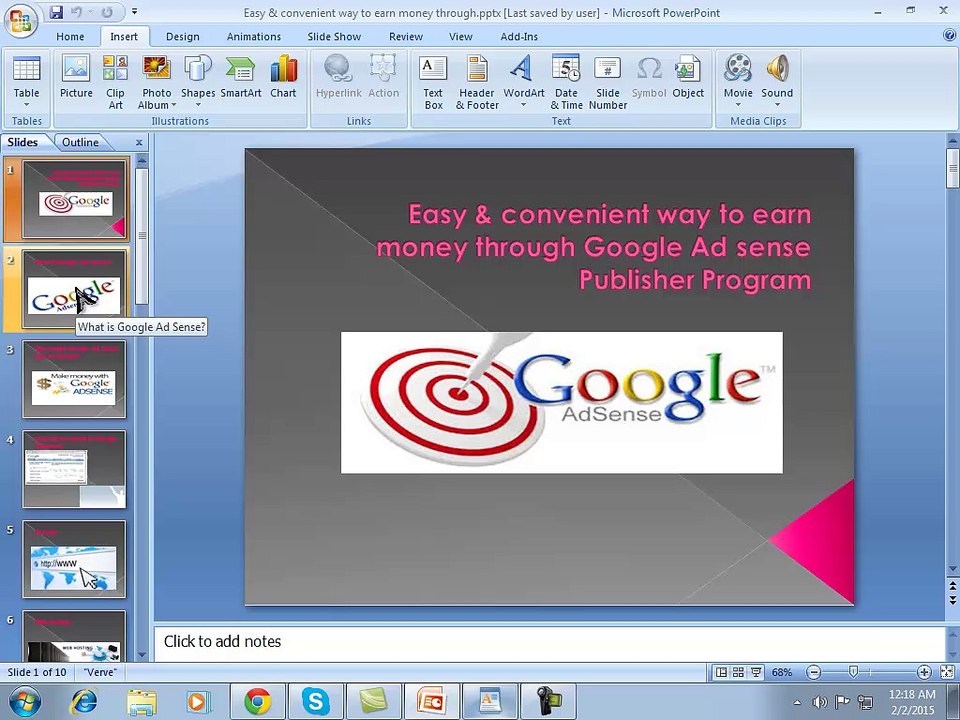960x720 pixels.
Task: Click the zoom slider handle
Action: point(853,672)
